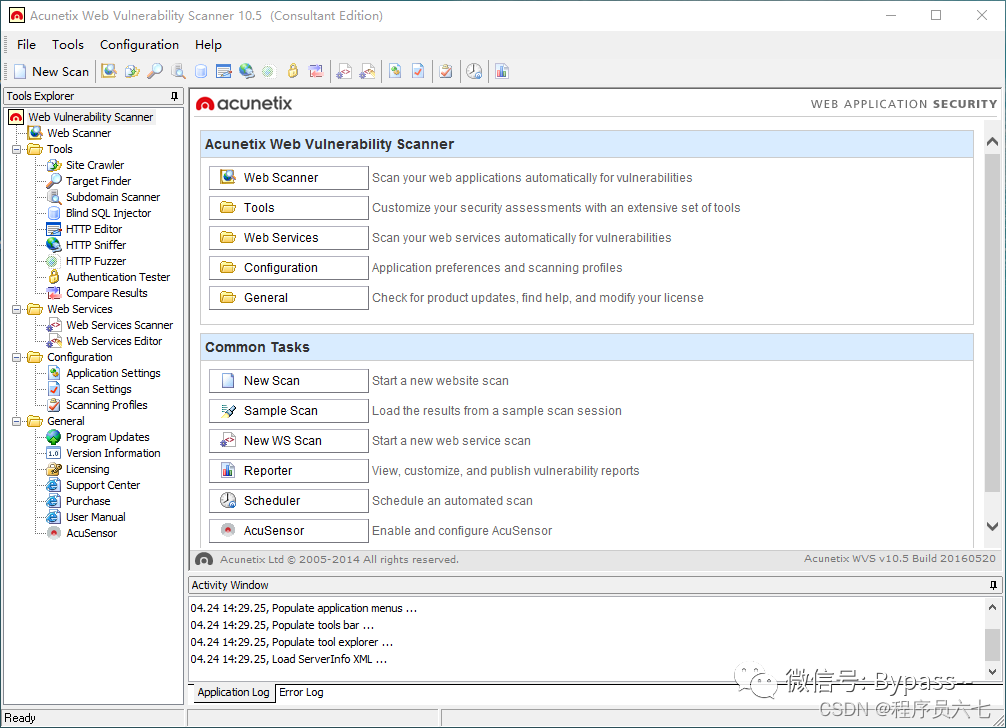Collapse the Tools folder in the tree

[x=17, y=149]
